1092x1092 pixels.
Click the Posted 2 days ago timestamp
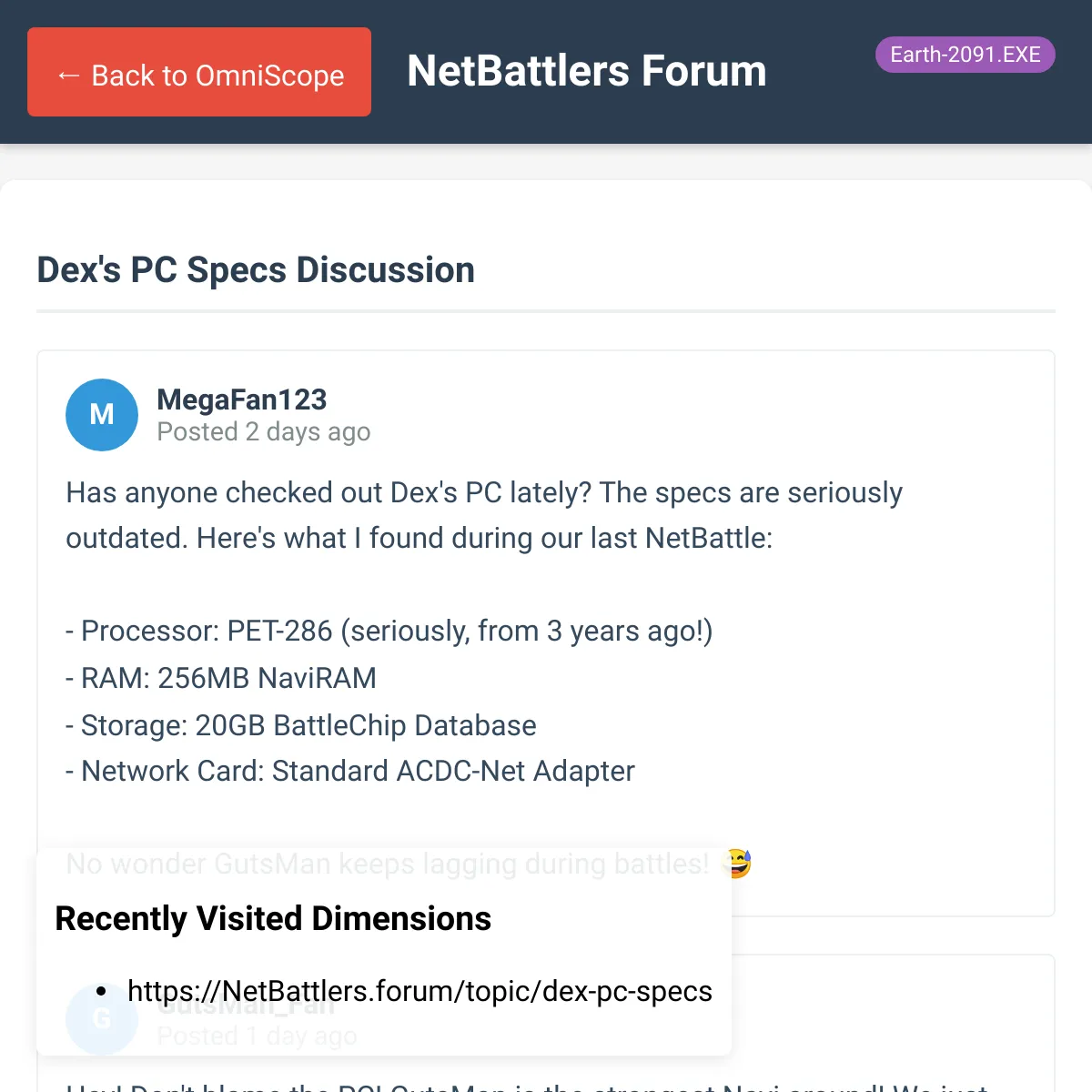tap(264, 431)
